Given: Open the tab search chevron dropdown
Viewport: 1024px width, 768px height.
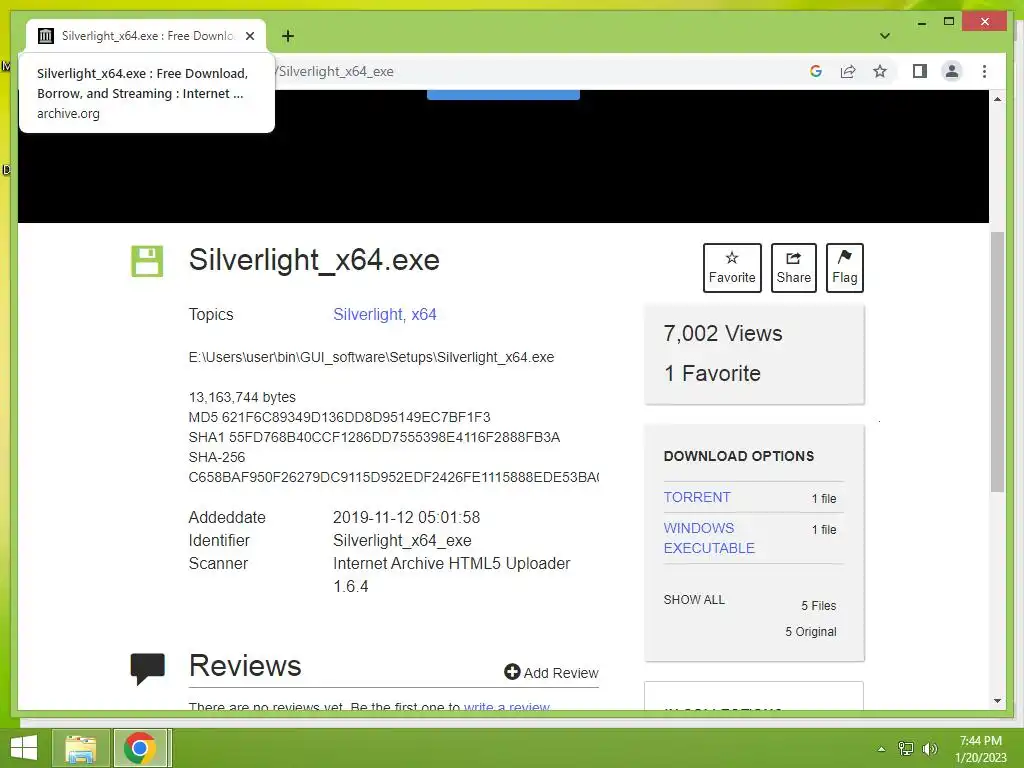Looking at the screenshot, I should (885, 36).
